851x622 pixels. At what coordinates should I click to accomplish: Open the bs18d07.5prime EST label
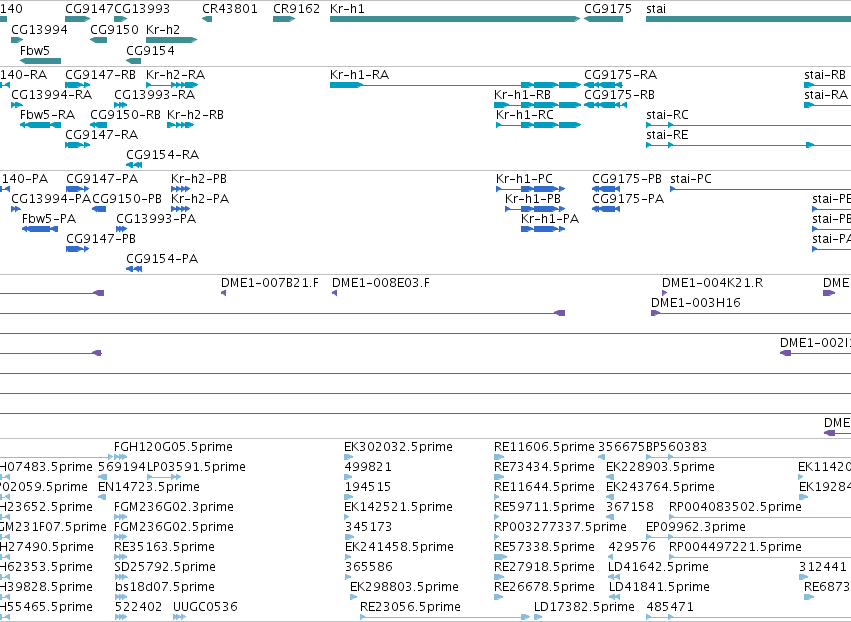[x=165, y=587]
